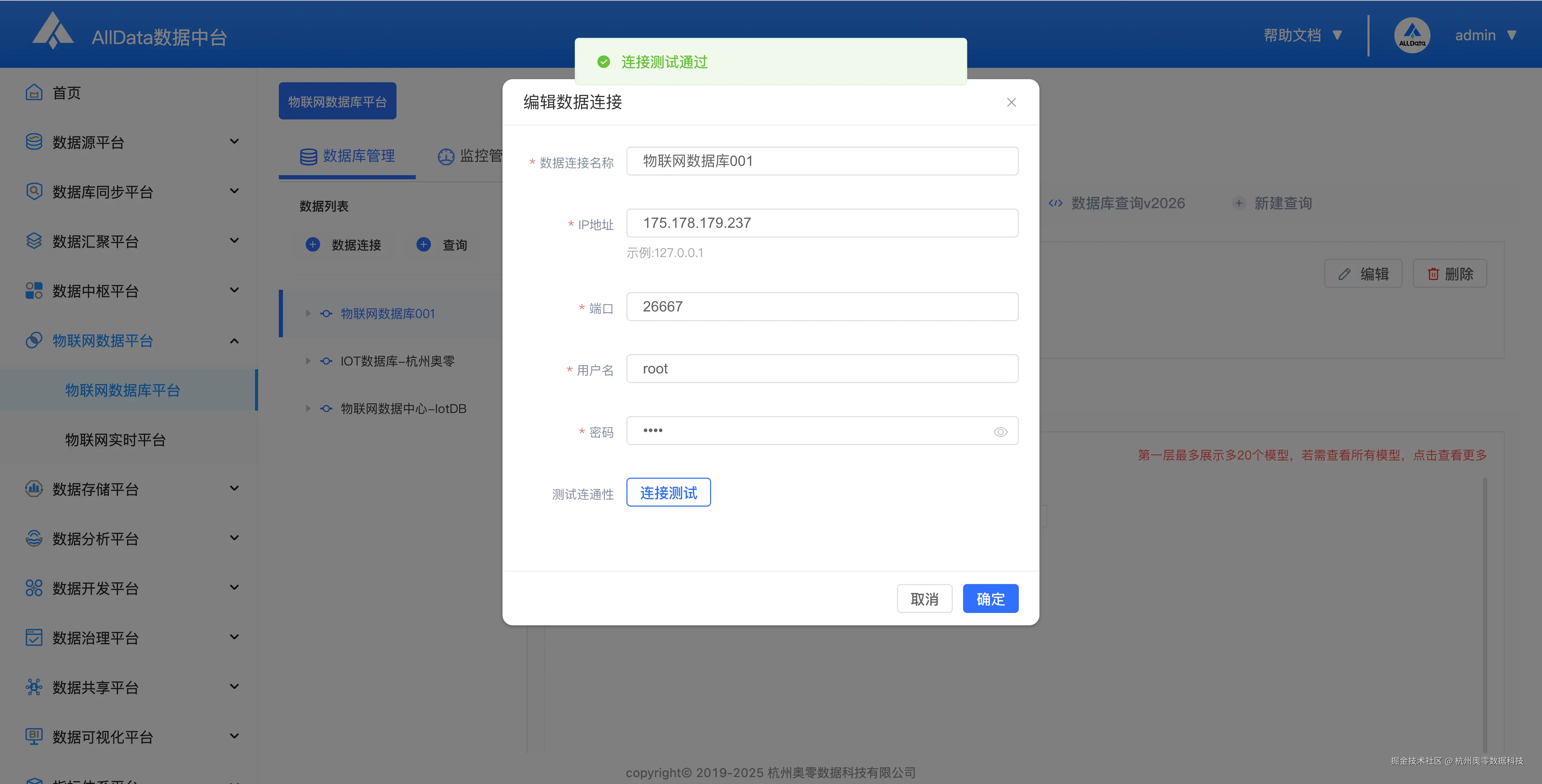Click the home icon beside 首页
This screenshot has height=784, width=1542.
point(34,92)
